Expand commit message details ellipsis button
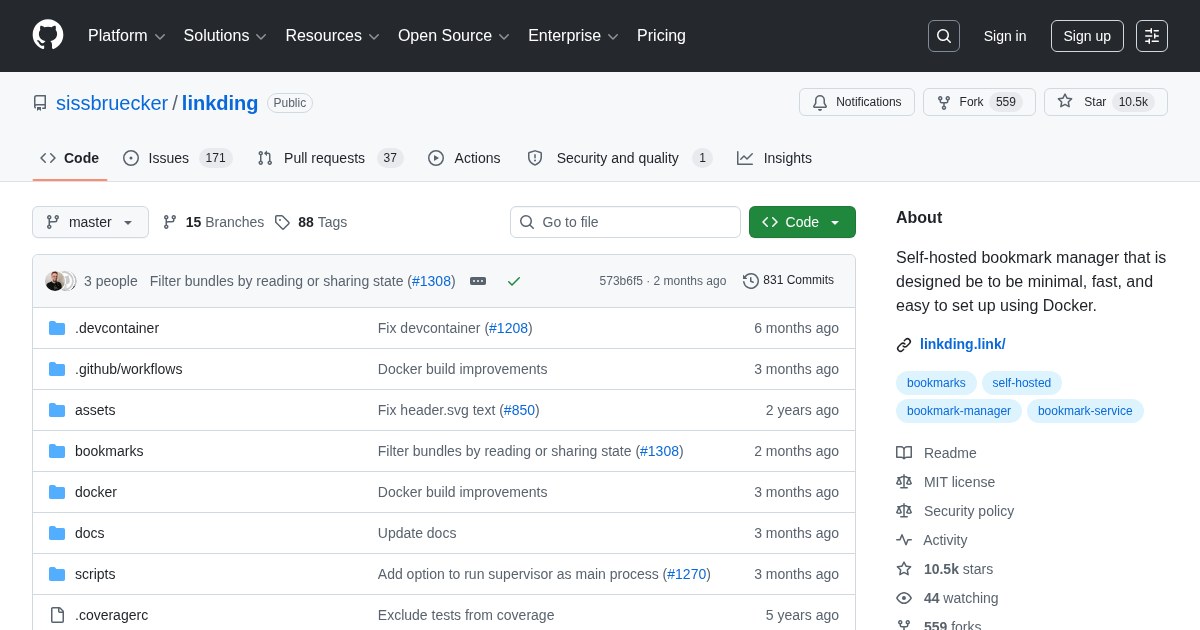This screenshot has width=1200, height=630. coord(478,281)
